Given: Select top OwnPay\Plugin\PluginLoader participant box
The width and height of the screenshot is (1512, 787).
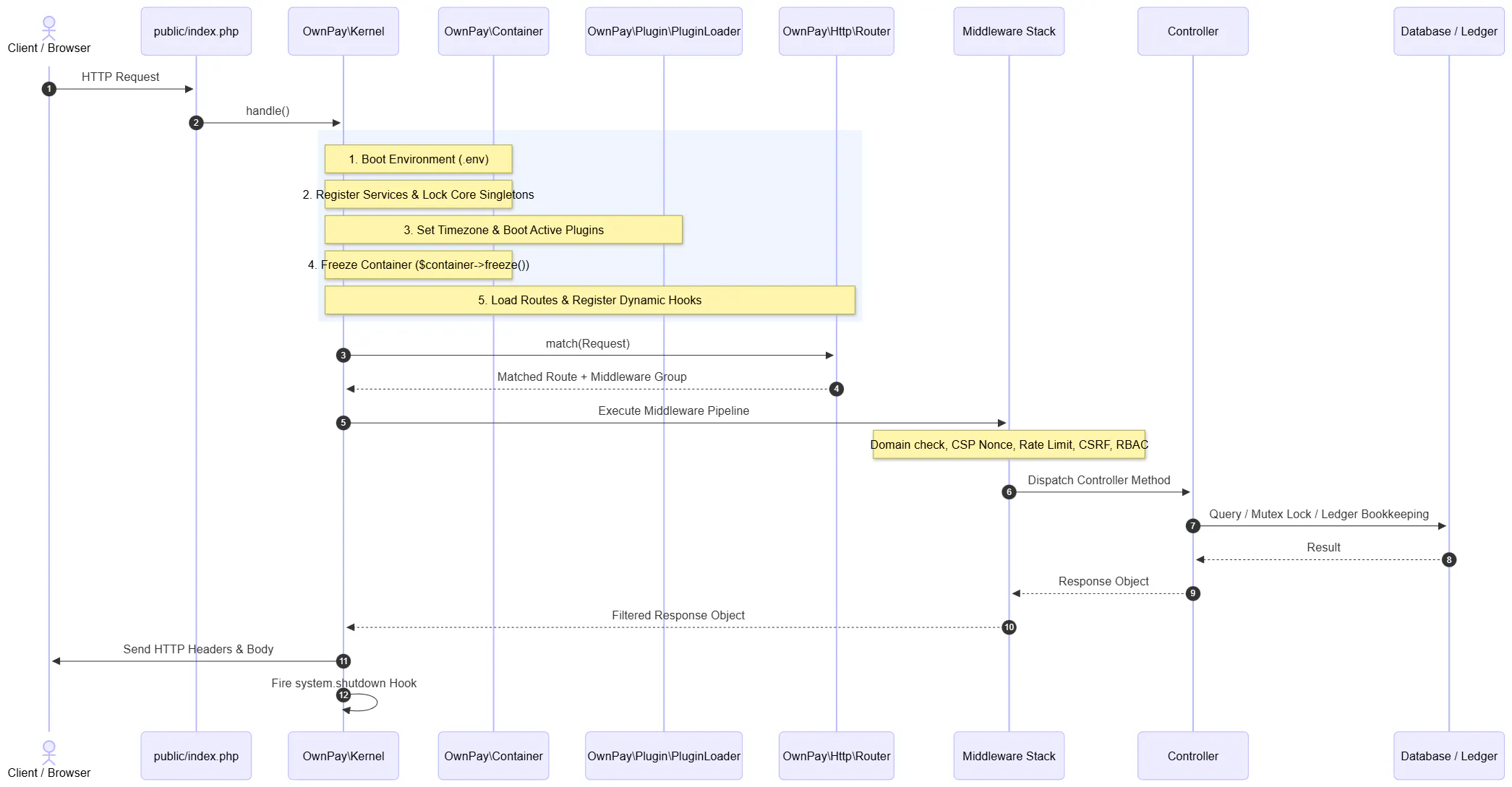Looking at the screenshot, I should pyautogui.click(x=664, y=31).
